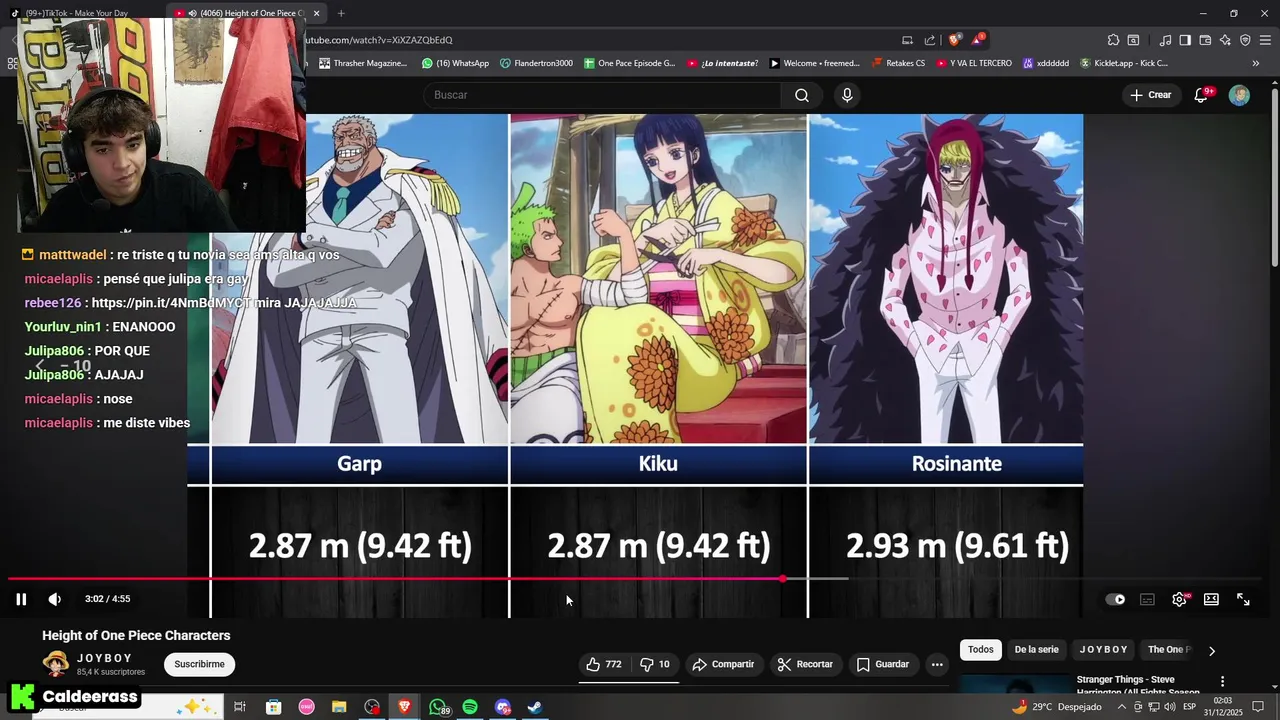Image resolution: width=1280 pixels, height=720 pixels.
Task: Open the JOYBOY channel avatar
Action: [56, 663]
